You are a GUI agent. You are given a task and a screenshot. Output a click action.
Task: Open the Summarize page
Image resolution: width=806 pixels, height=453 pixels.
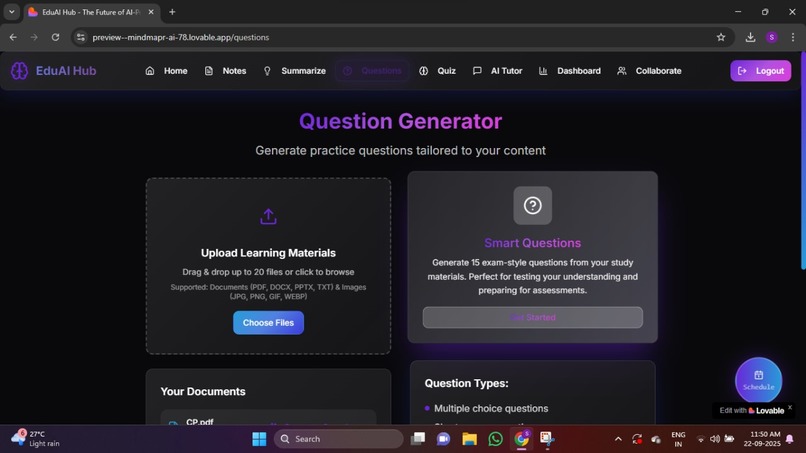click(295, 71)
